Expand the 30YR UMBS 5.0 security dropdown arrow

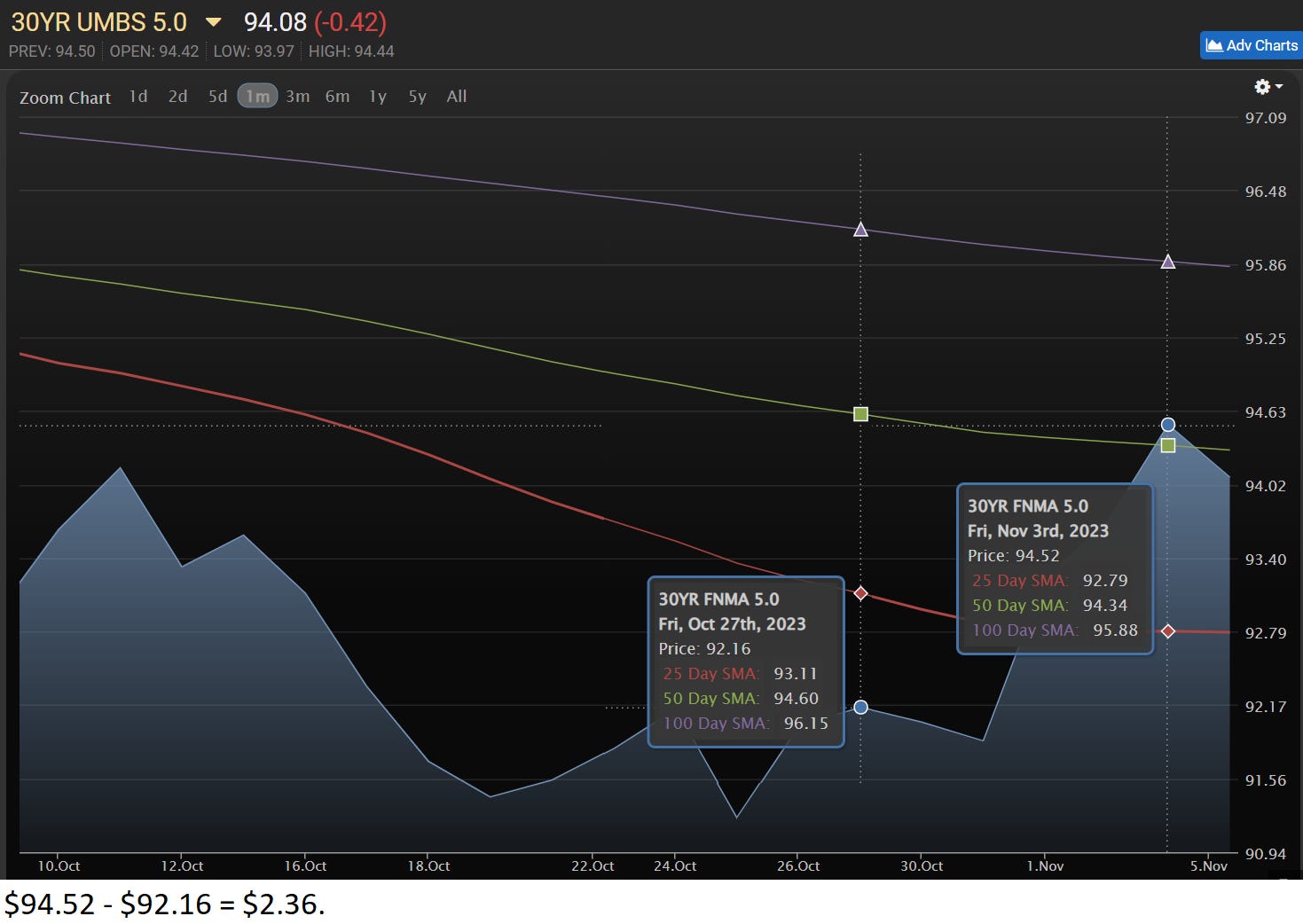[214, 22]
